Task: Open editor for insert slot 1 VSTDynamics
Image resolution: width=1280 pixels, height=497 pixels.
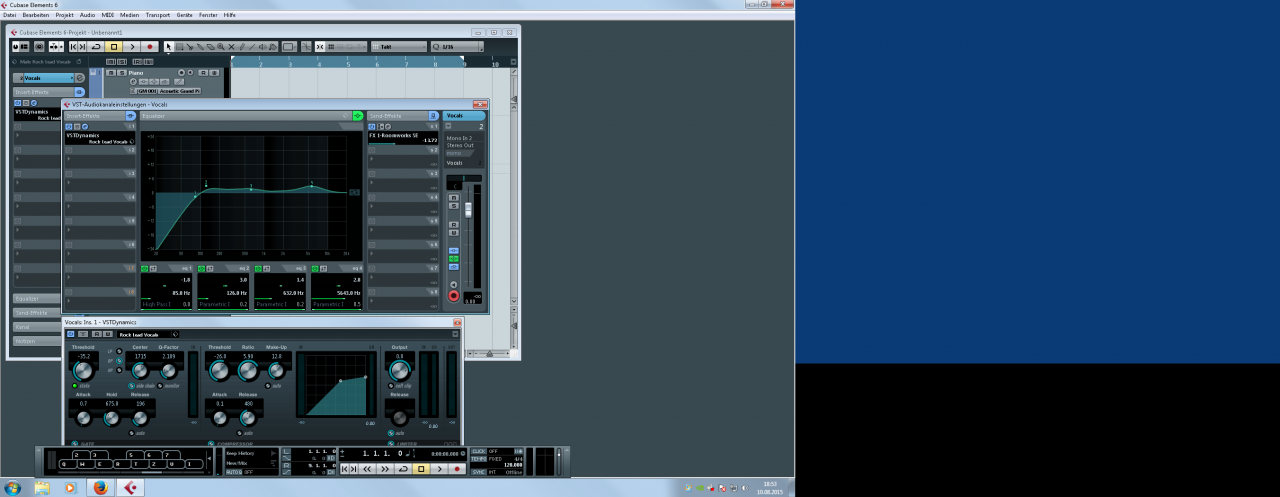Action: tap(85, 126)
